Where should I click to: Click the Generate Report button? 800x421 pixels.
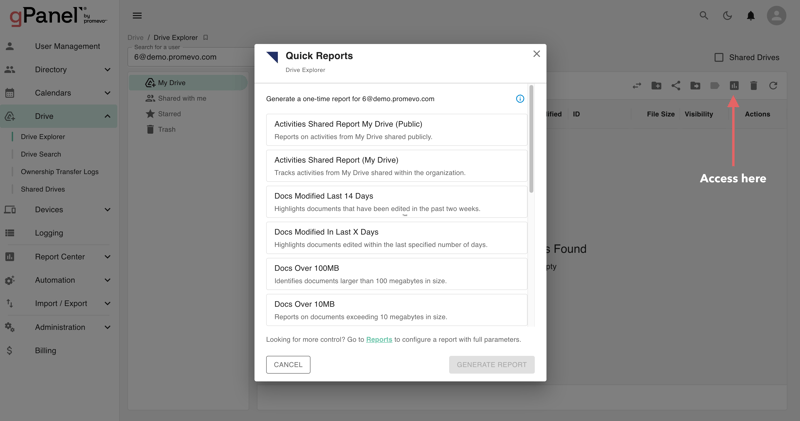pyautogui.click(x=491, y=365)
